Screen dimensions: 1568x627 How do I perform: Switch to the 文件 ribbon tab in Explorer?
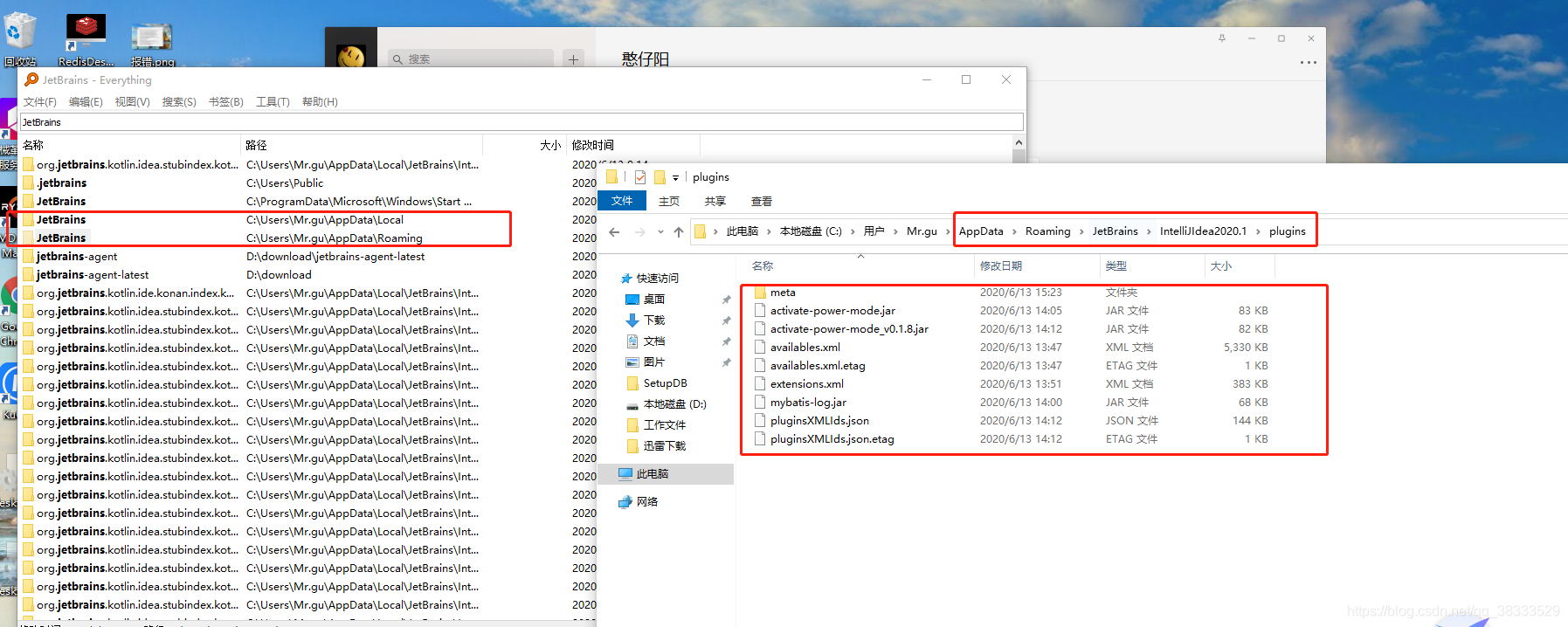(x=622, y=201)
